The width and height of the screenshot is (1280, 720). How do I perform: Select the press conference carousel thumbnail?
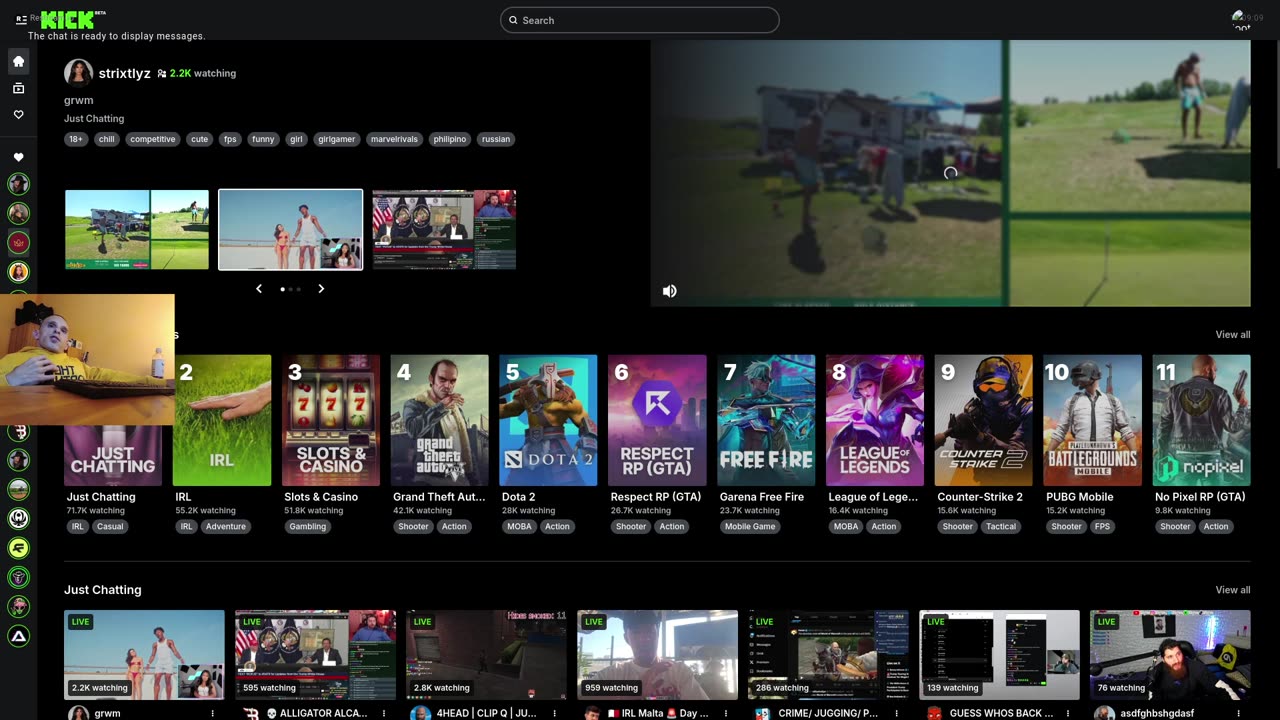coord(444,230)
